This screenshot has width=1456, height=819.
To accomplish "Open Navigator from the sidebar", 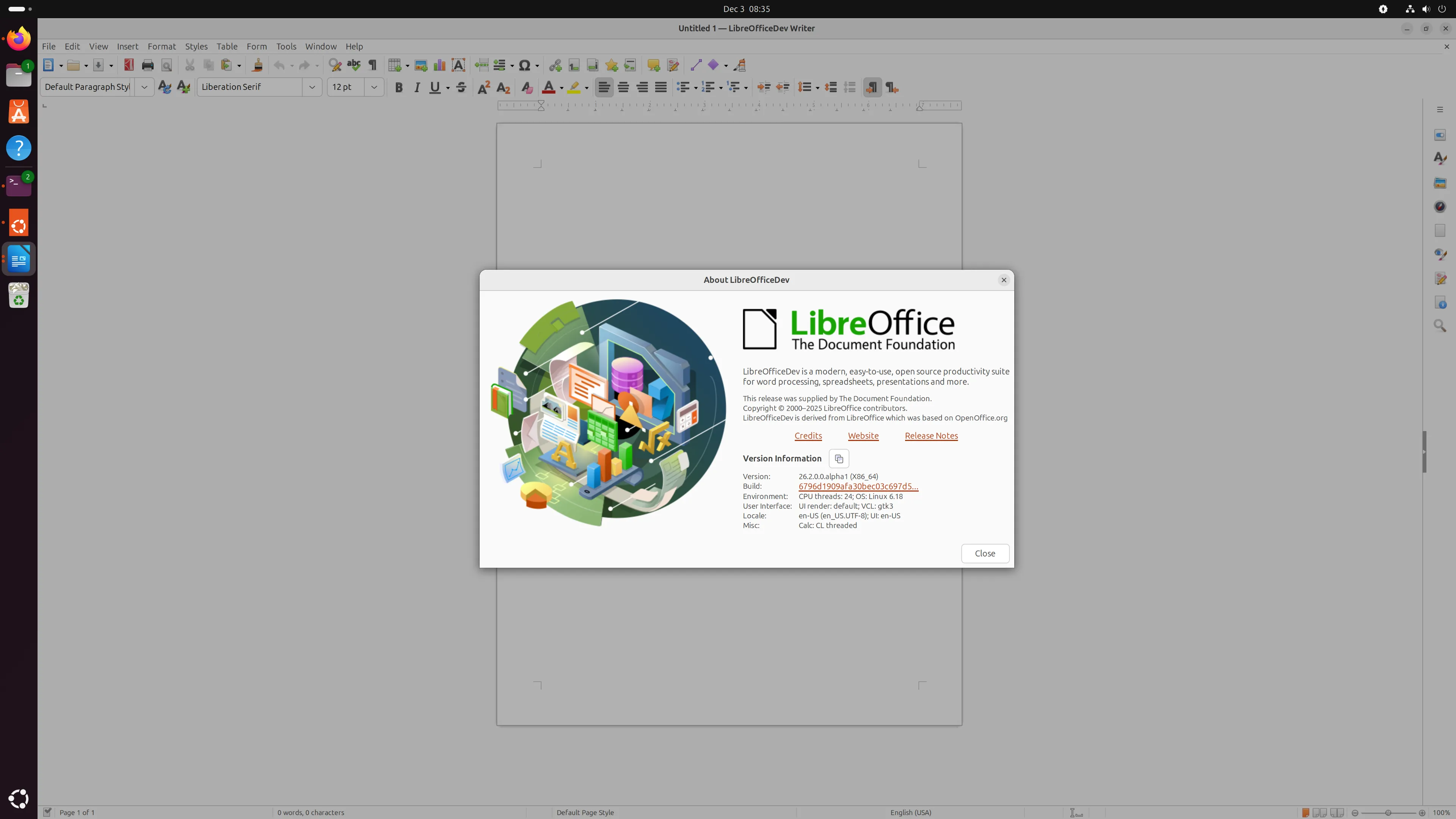I will coord(1440,206).
